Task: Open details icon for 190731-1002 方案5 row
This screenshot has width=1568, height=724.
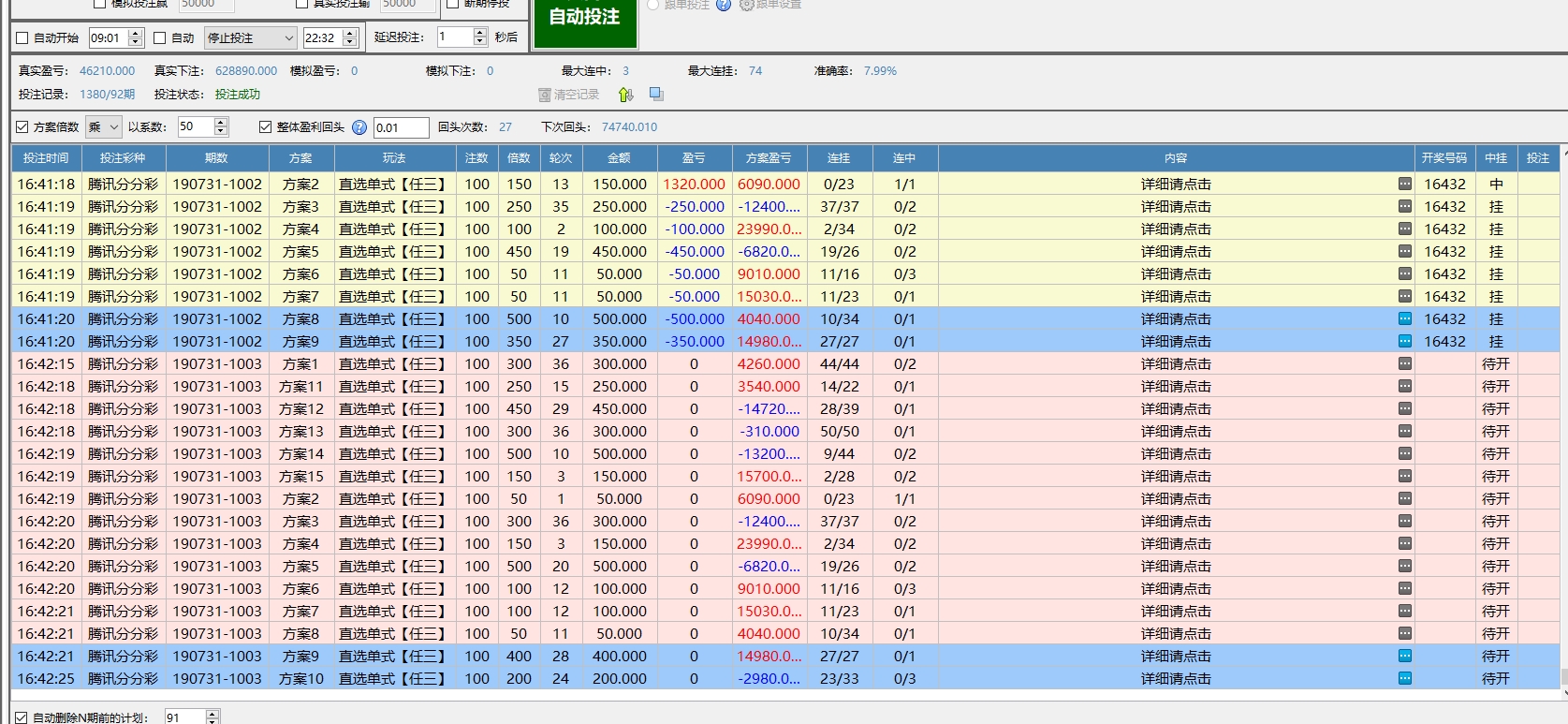Action: 1404,251
